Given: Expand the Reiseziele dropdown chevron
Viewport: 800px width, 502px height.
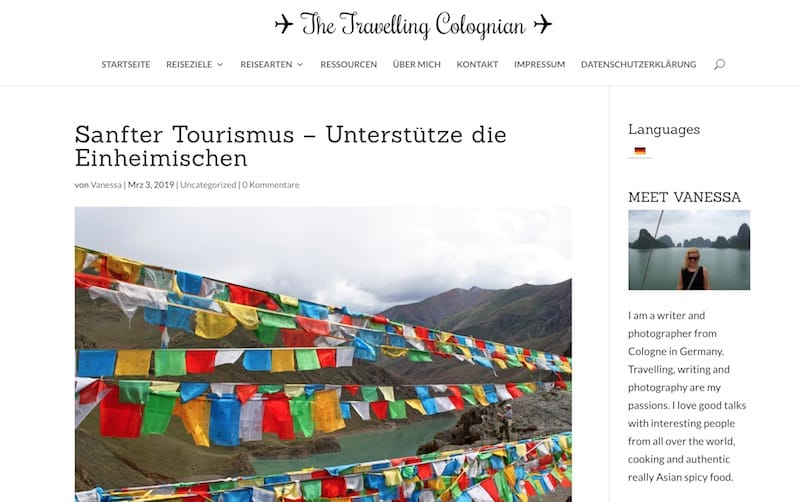Looking at the screenshot, I should [x=220, y=64].
